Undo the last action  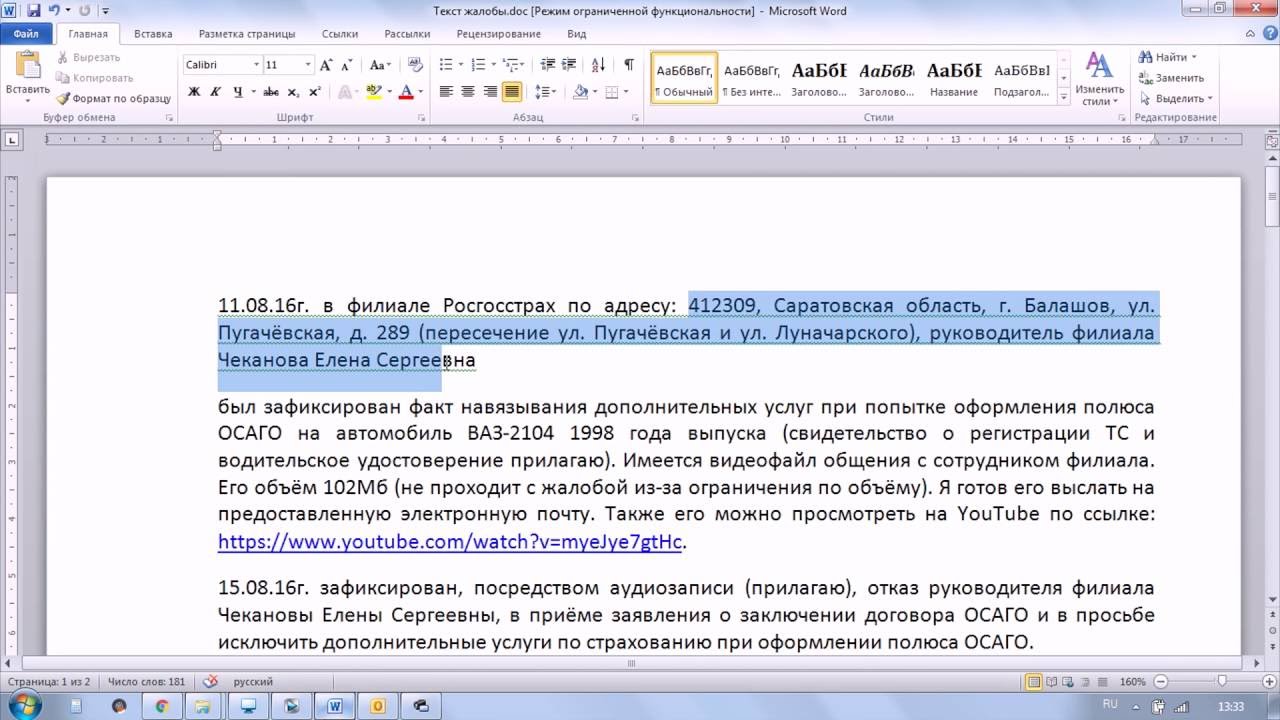pos(54,11)
